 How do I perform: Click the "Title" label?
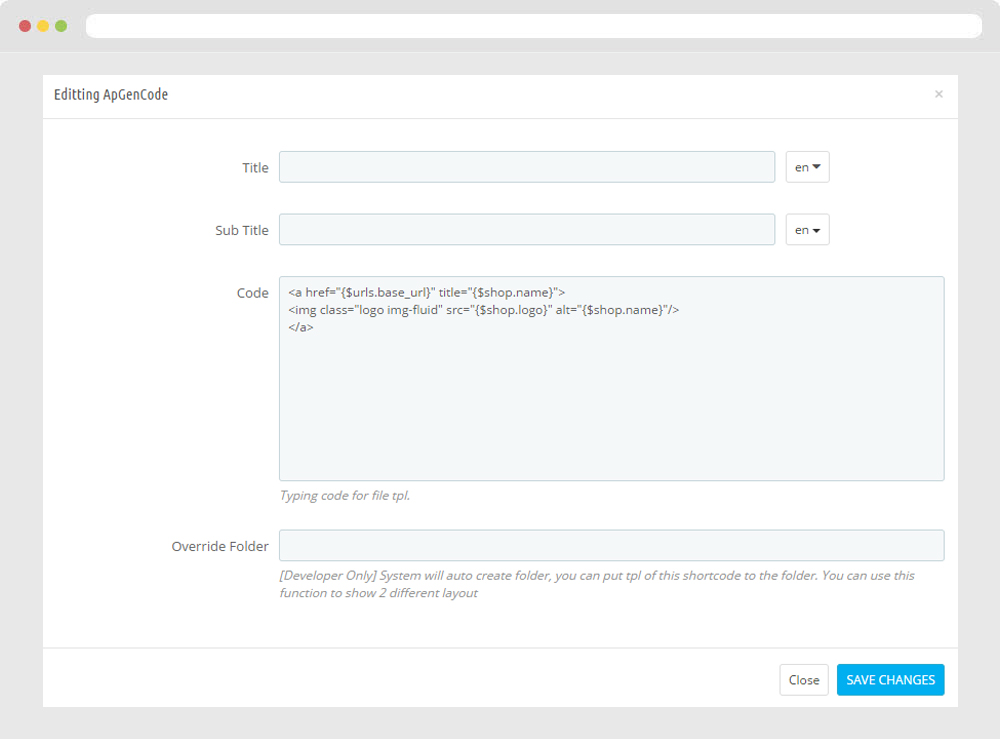255,168
